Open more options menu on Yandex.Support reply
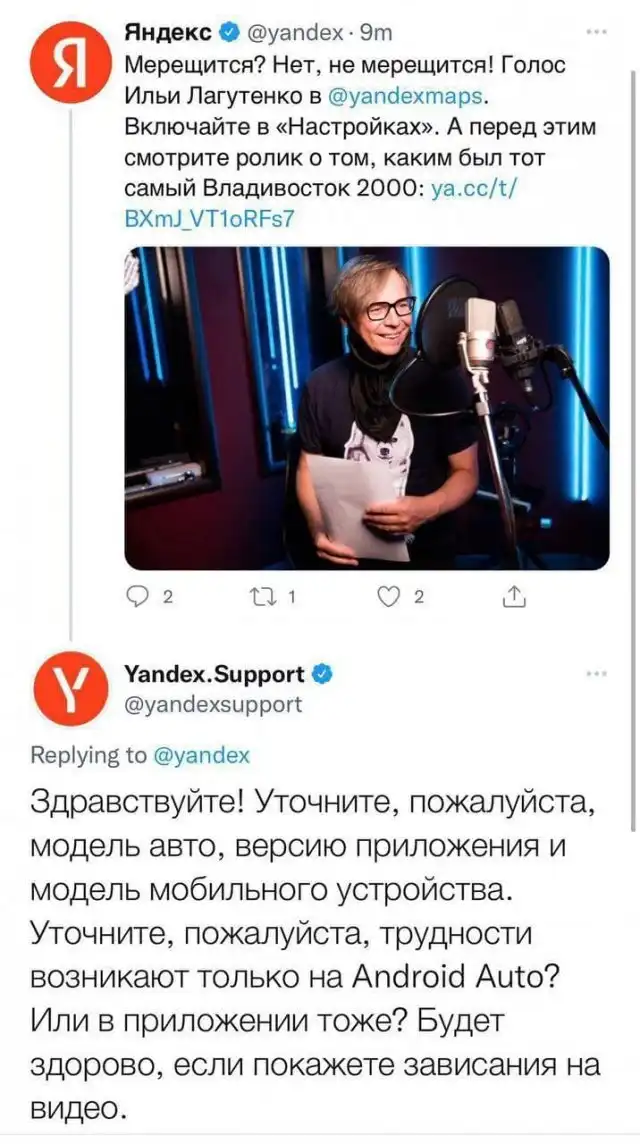 (x=597, y=675)
